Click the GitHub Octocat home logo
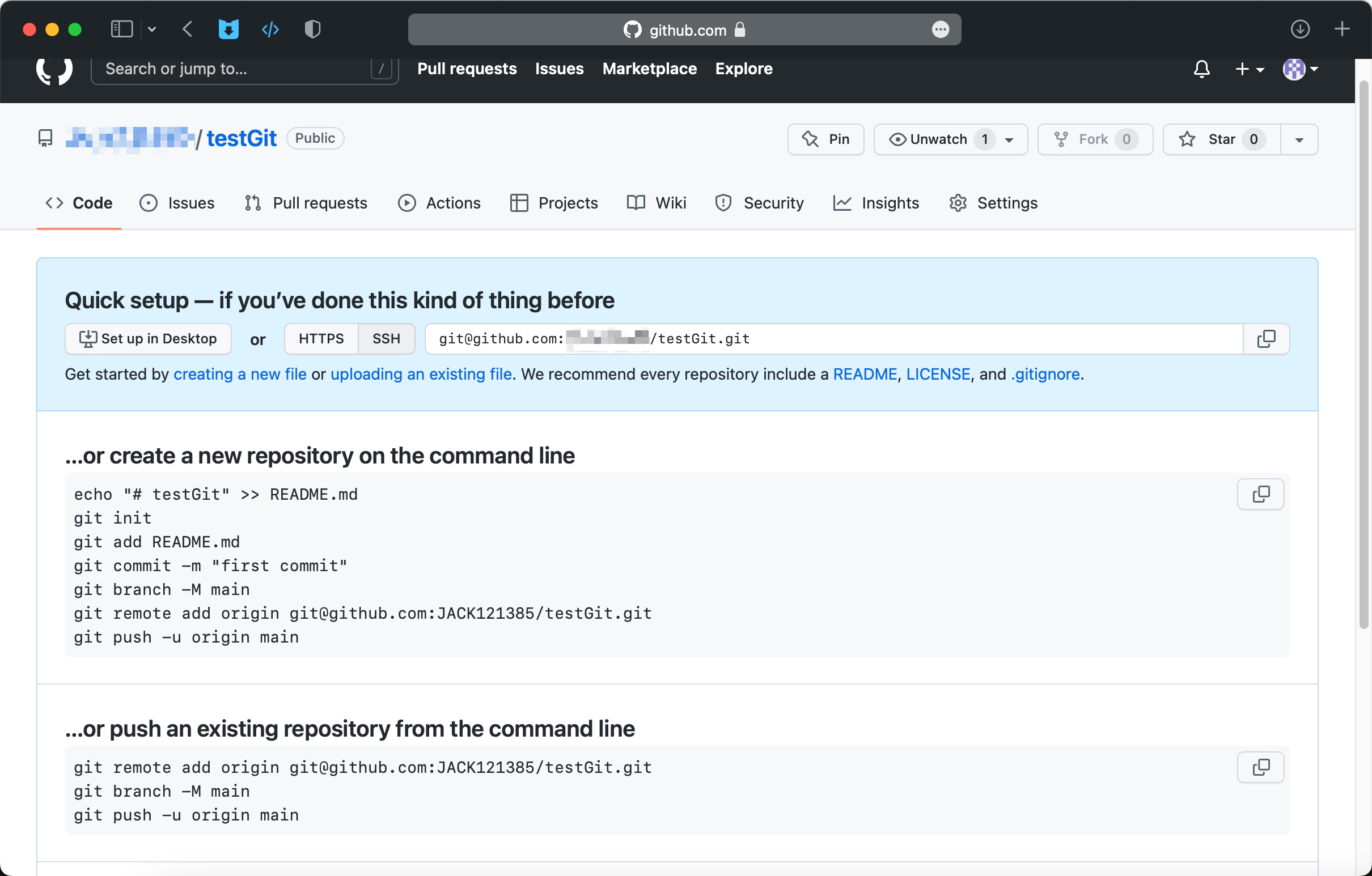The height and width of the screenshot is (876, 1372). pyautogui.click(x=54, y=71)
